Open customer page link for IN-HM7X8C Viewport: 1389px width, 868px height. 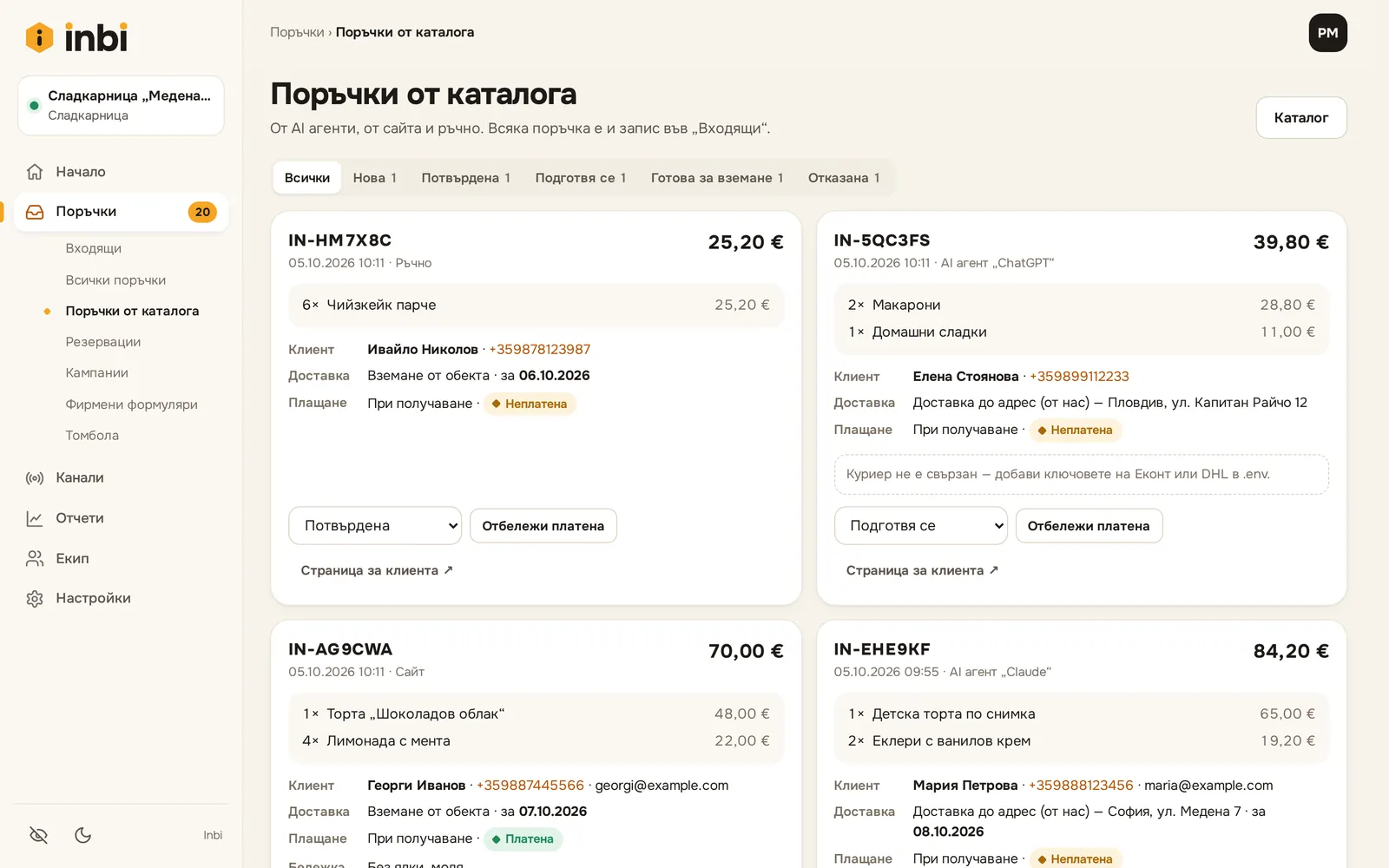tap(377, 570)
